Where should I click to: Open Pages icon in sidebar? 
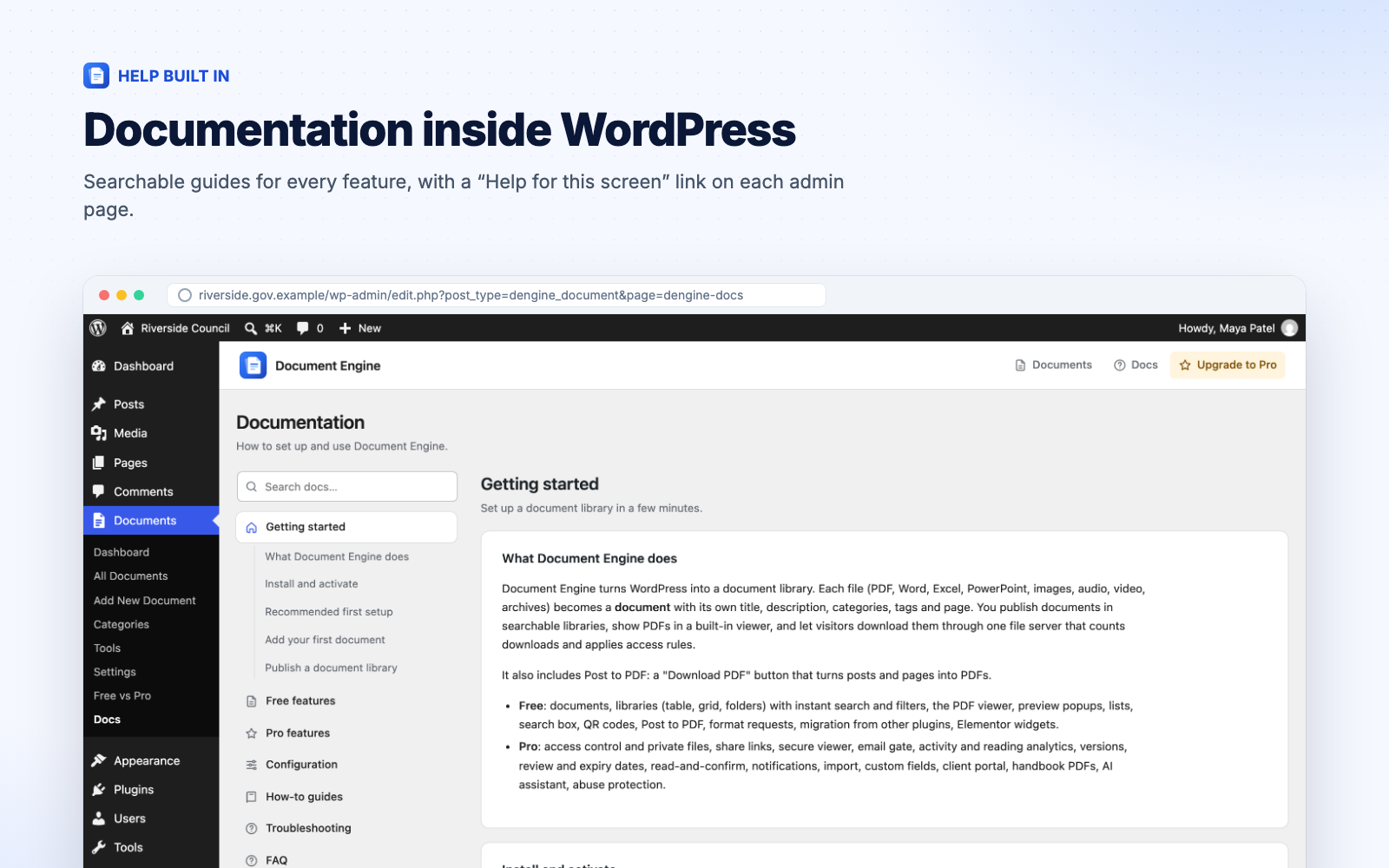pos(99,463)
